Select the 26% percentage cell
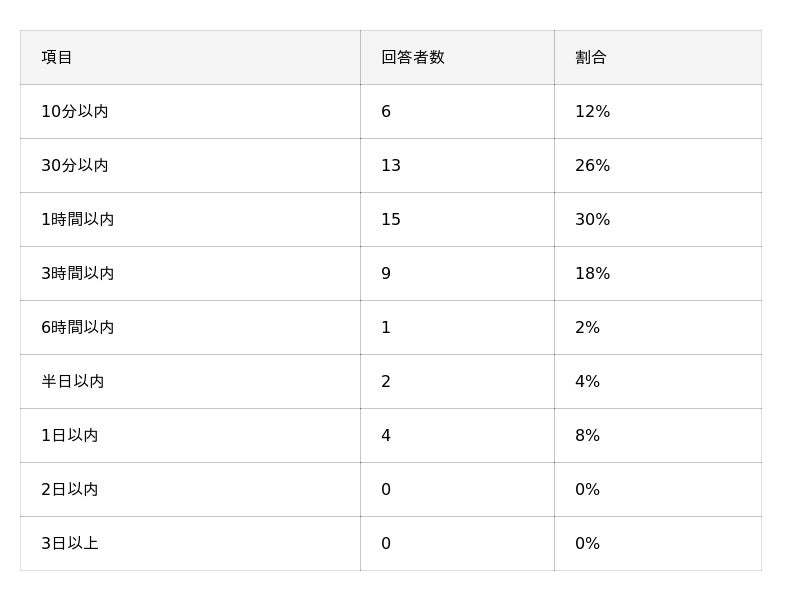Image resolution: width=800 pixels, height=601 pixels. (592, 166)
